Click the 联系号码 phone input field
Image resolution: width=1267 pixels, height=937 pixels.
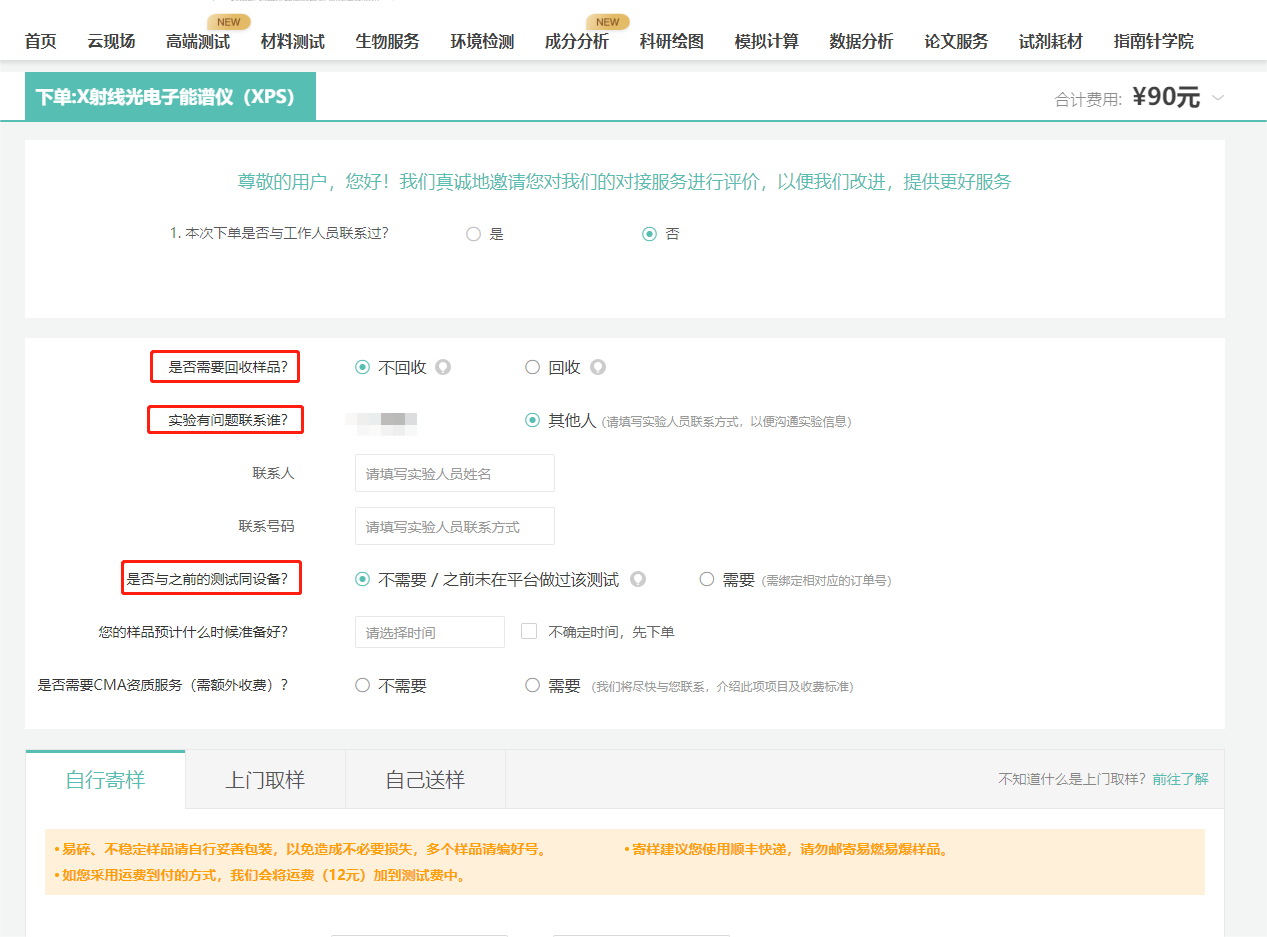(x=454, y=525)
